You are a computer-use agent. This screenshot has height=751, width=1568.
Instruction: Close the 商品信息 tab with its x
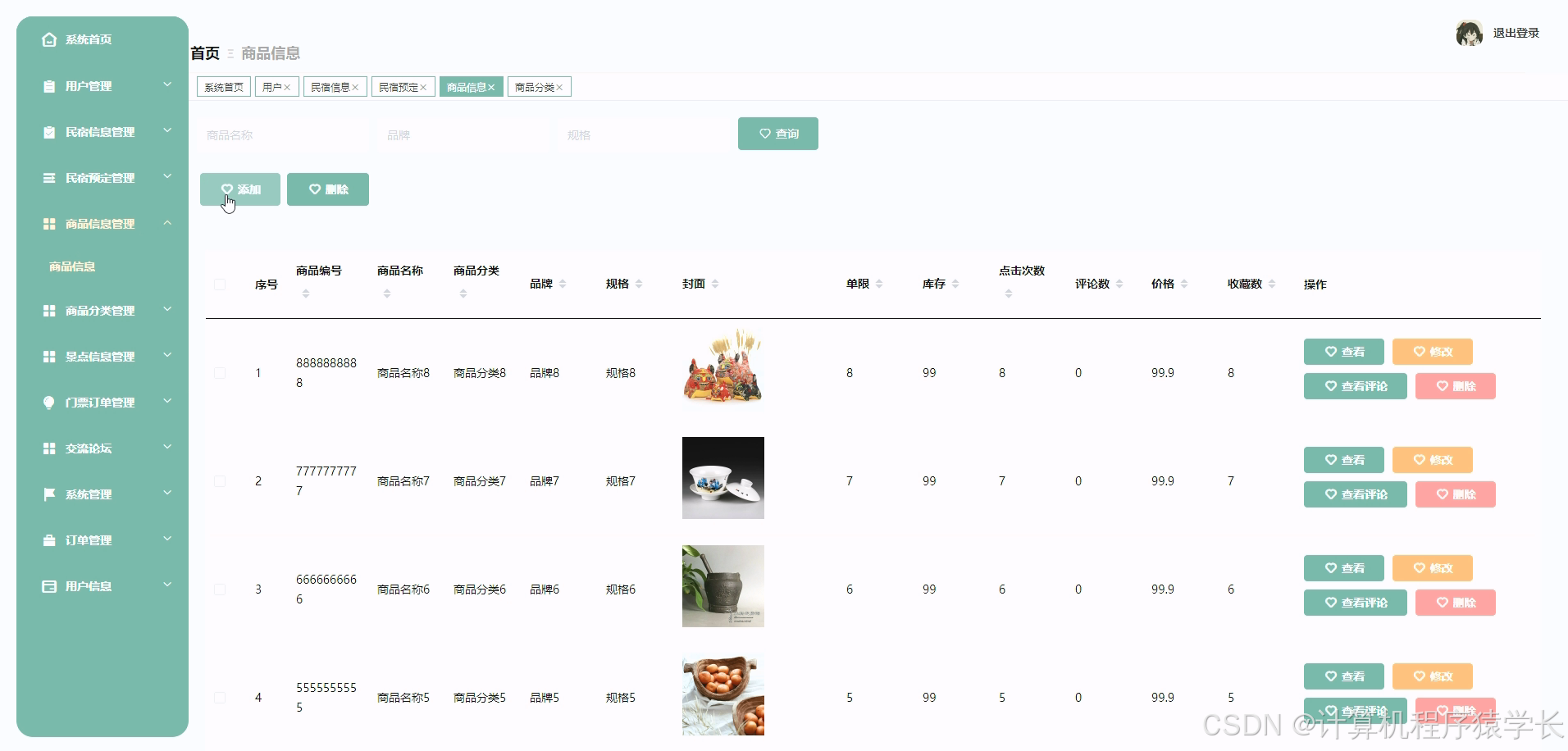[x=491, y=87]
